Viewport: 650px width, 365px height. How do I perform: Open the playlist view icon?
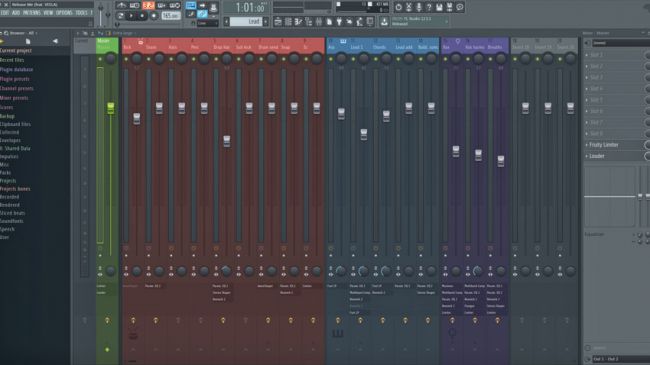tap(278, 22)
